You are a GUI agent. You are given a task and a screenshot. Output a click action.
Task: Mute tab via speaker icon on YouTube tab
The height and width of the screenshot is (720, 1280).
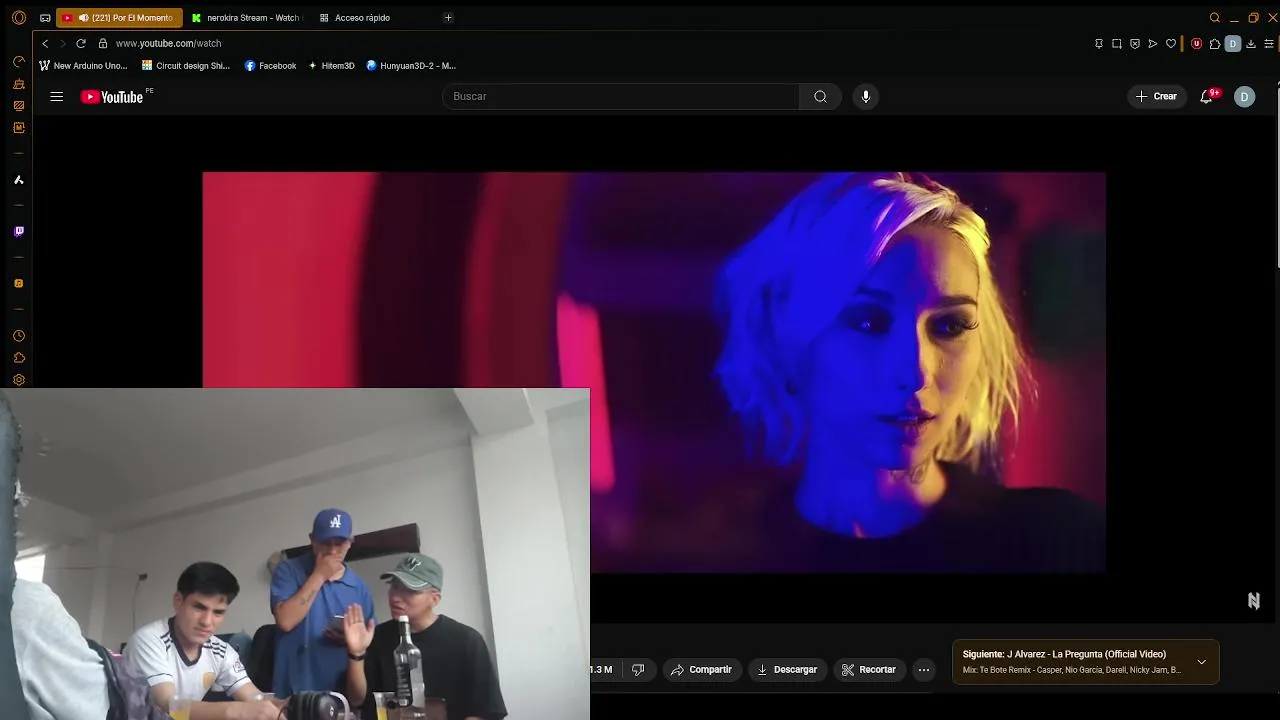(x=83, y=18)
